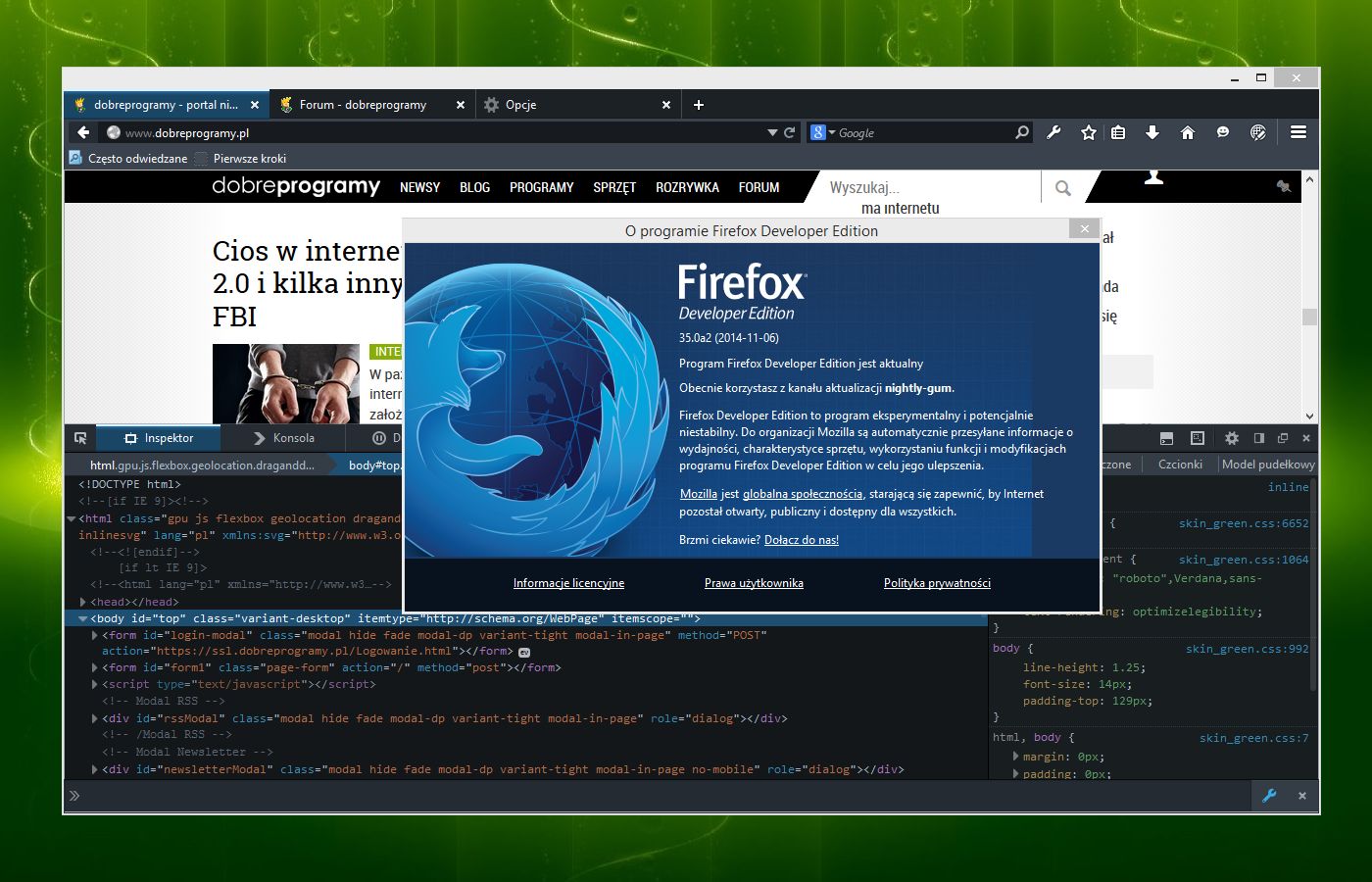This screenshot has width=1372, height=882.
Task: Close the Forum - dobreprogramy tab
Action: [x=461, y=105]
